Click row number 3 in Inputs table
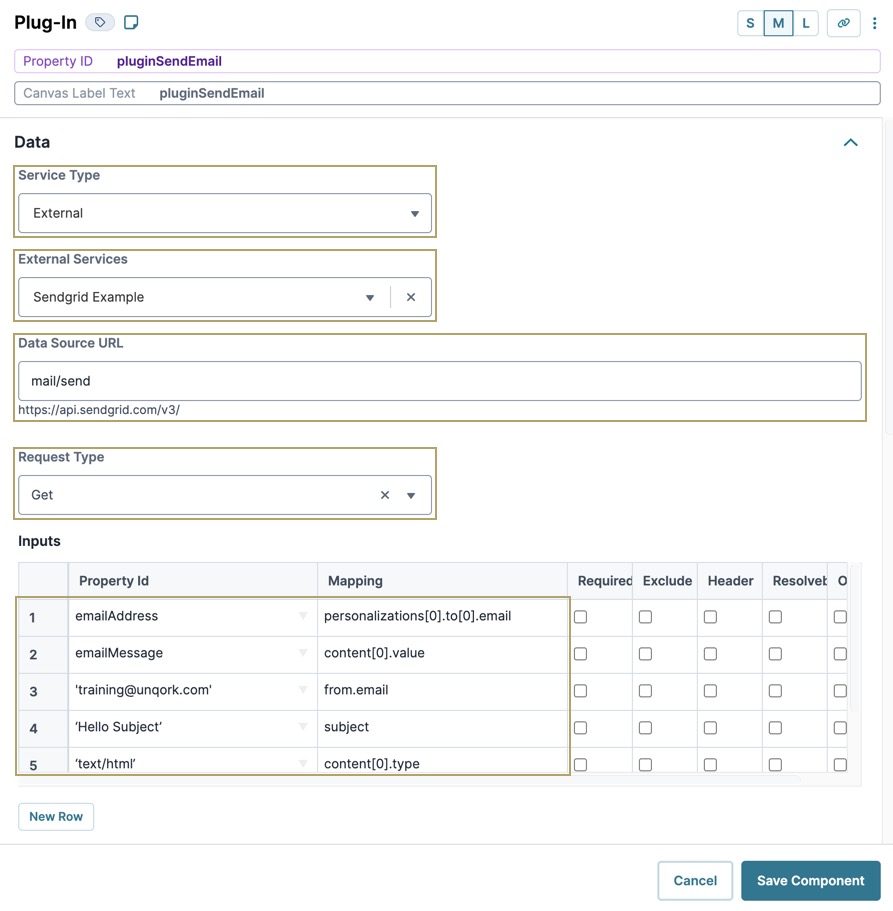This screenshot has width=893, height=911. click(43, 691)
